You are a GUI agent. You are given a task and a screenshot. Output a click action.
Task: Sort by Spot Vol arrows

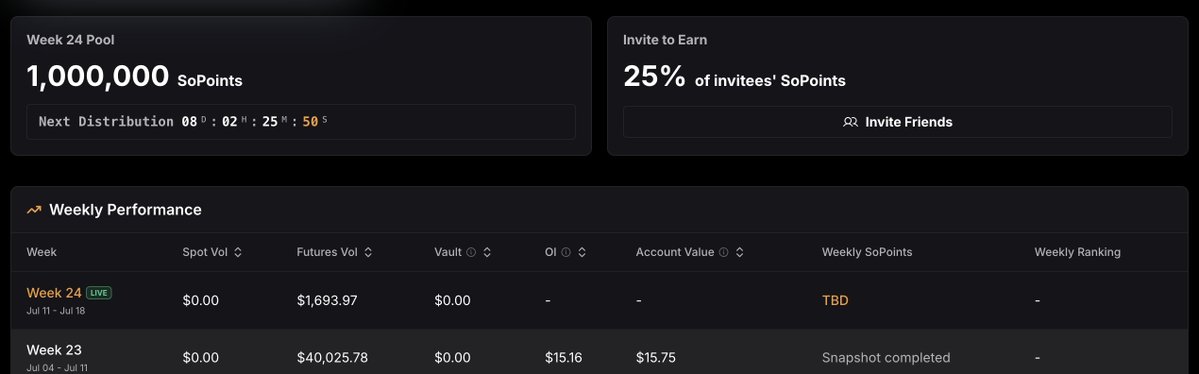pos(238,252)
